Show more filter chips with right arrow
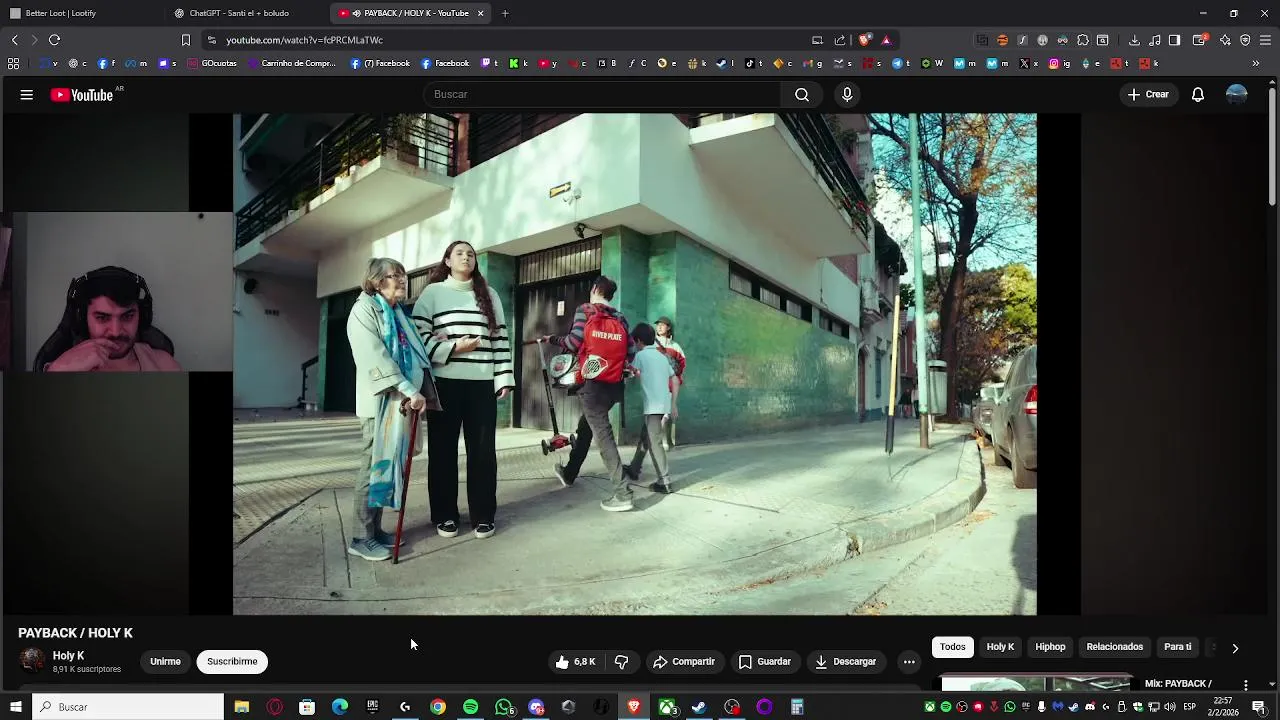The image size is (1280, 720). [1235, 648]
